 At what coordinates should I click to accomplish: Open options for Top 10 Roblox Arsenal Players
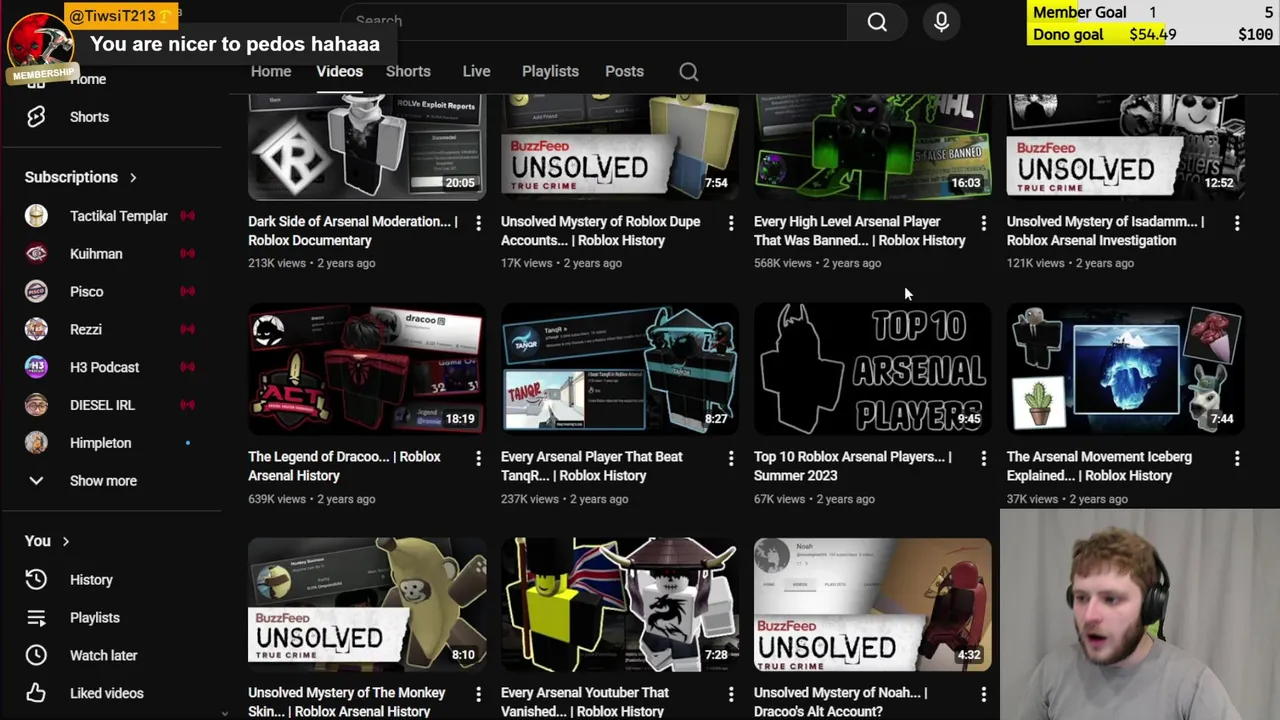click(984, 458)
